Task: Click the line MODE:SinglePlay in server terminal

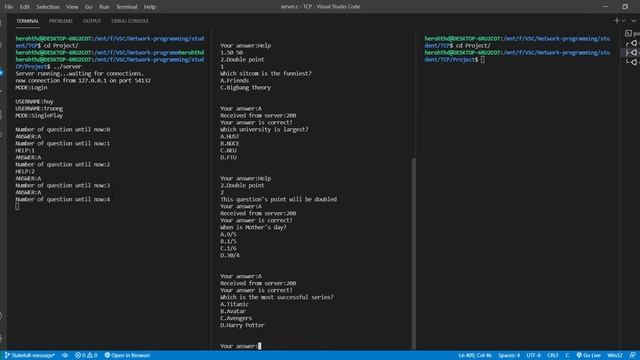Action: pos(39,116)
